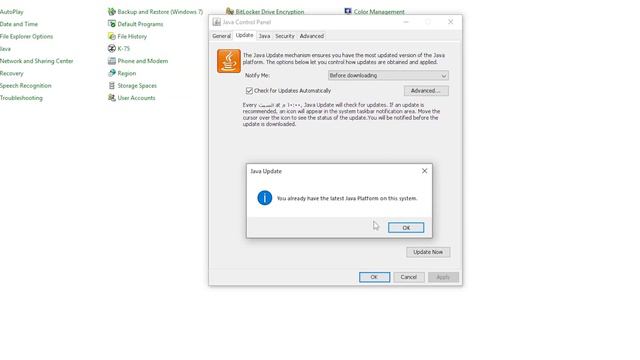Click the Java Update dialog title text
The image size is (640, 360).
[266, 171]
